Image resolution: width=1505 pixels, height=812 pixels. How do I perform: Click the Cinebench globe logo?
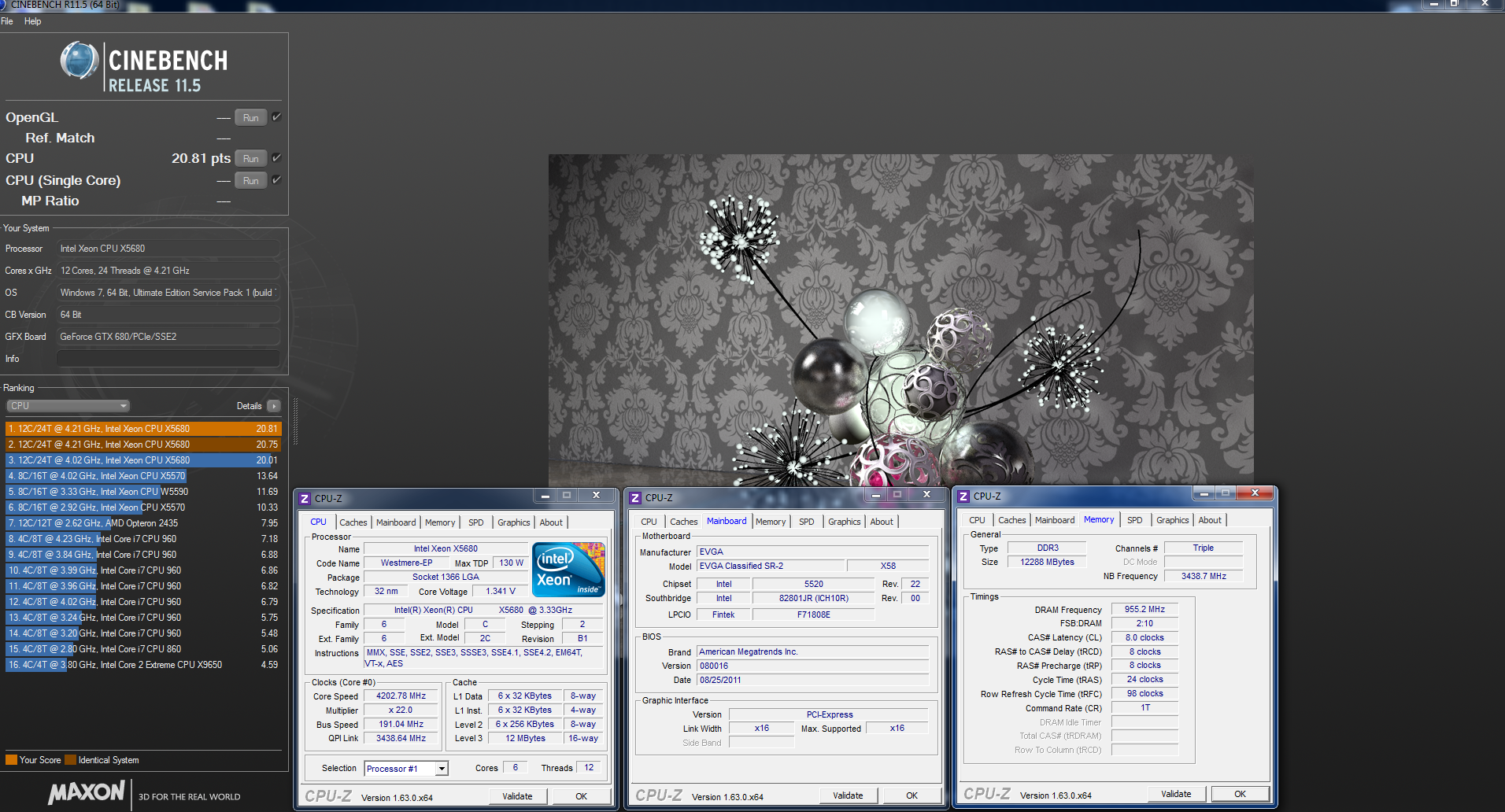click(x=80, y=61)
